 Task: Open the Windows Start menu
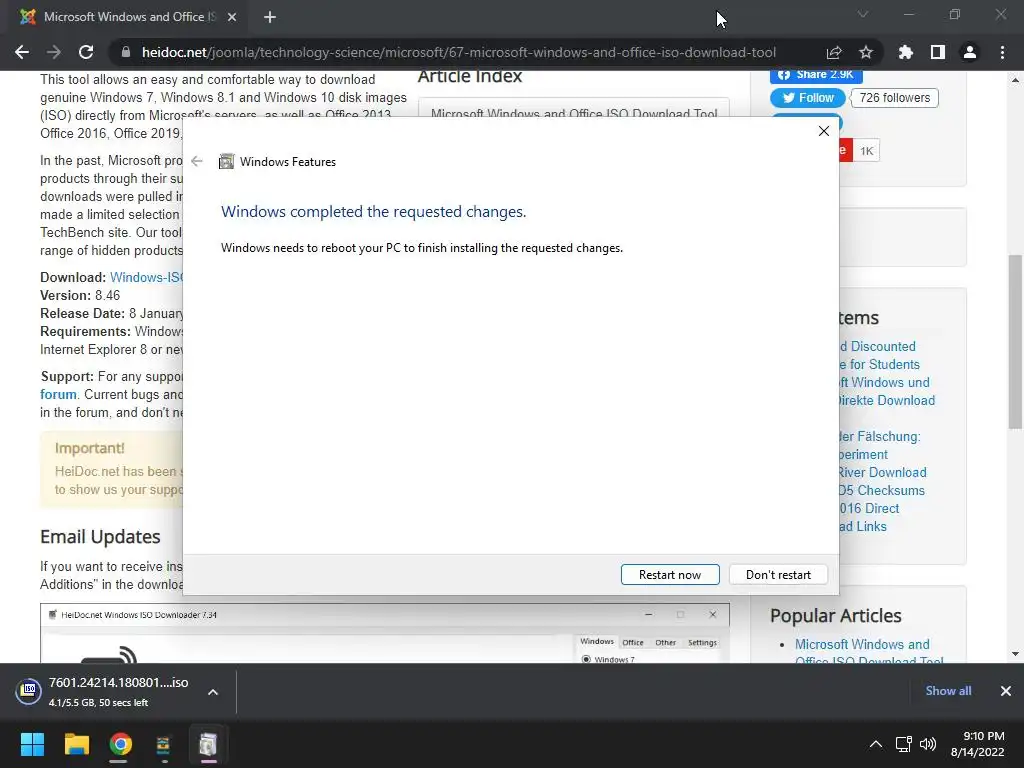(32, 744)
